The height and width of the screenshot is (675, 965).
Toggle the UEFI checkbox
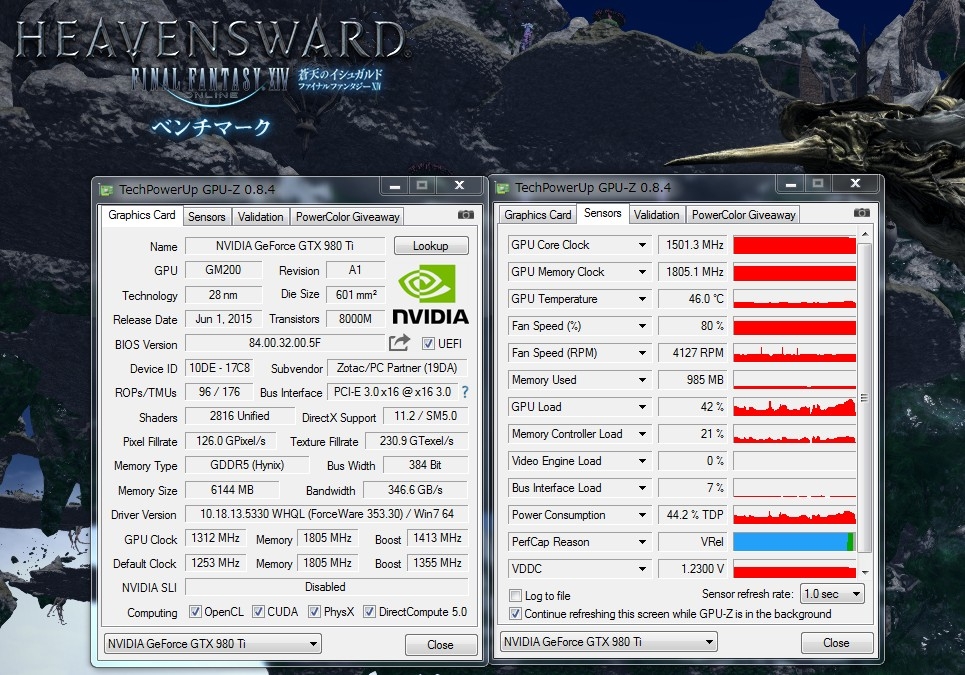(428, 343)
